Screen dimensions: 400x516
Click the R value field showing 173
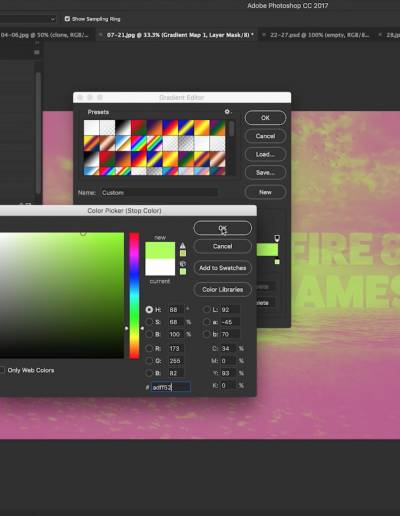(x=176, y=349)
